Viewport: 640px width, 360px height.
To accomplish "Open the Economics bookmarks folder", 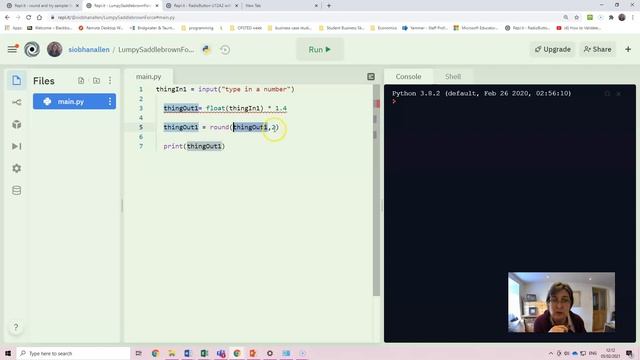I will point(383,28).
